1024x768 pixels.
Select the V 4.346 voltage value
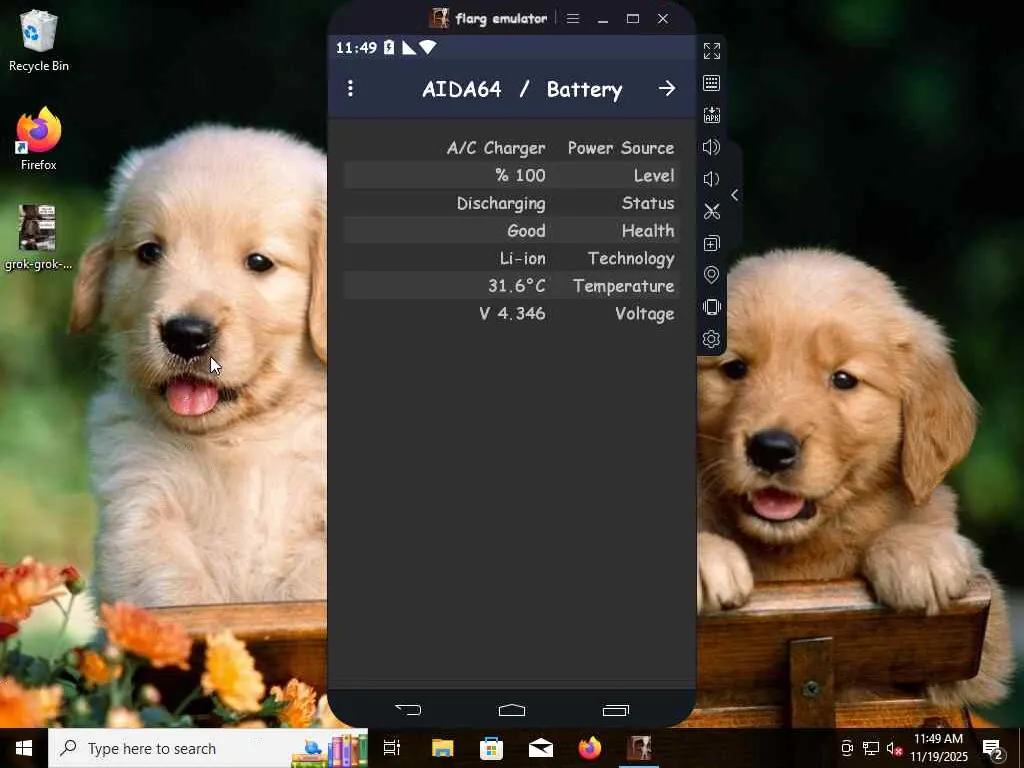(x=512, y=313)
